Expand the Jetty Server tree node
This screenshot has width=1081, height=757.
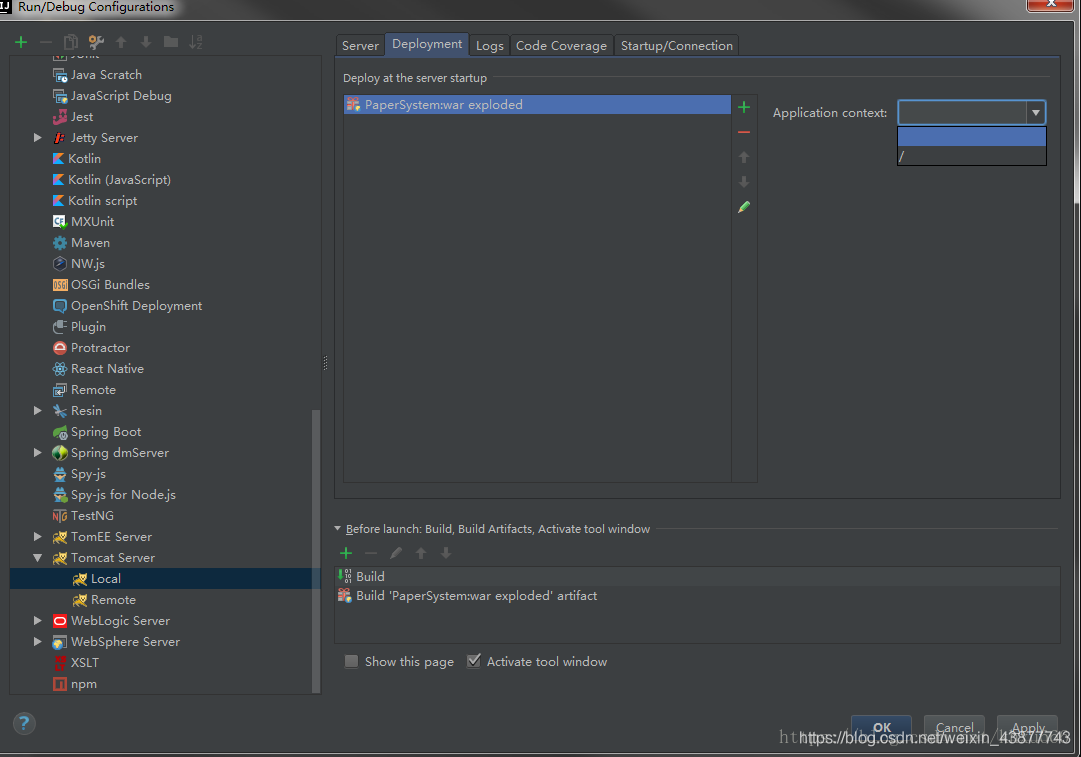pyautogui.click(x=38, y=138)
